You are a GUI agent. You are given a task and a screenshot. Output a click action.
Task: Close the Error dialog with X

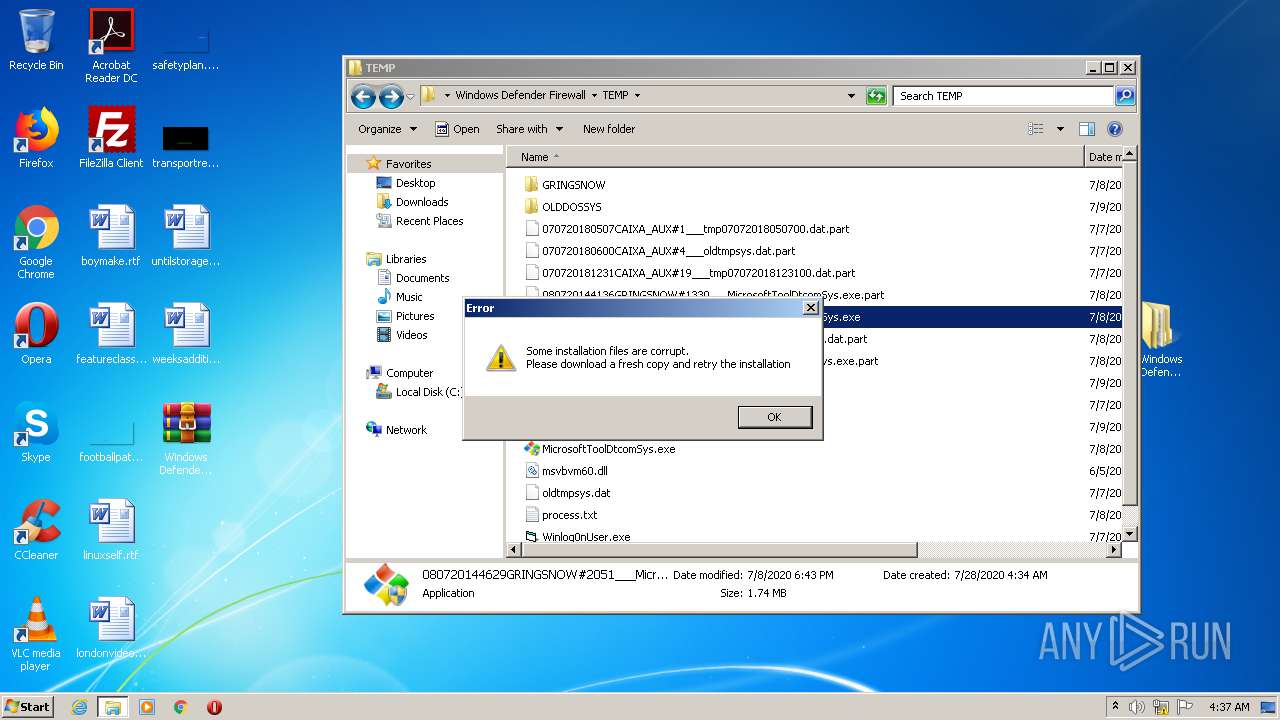pos(811,308)
